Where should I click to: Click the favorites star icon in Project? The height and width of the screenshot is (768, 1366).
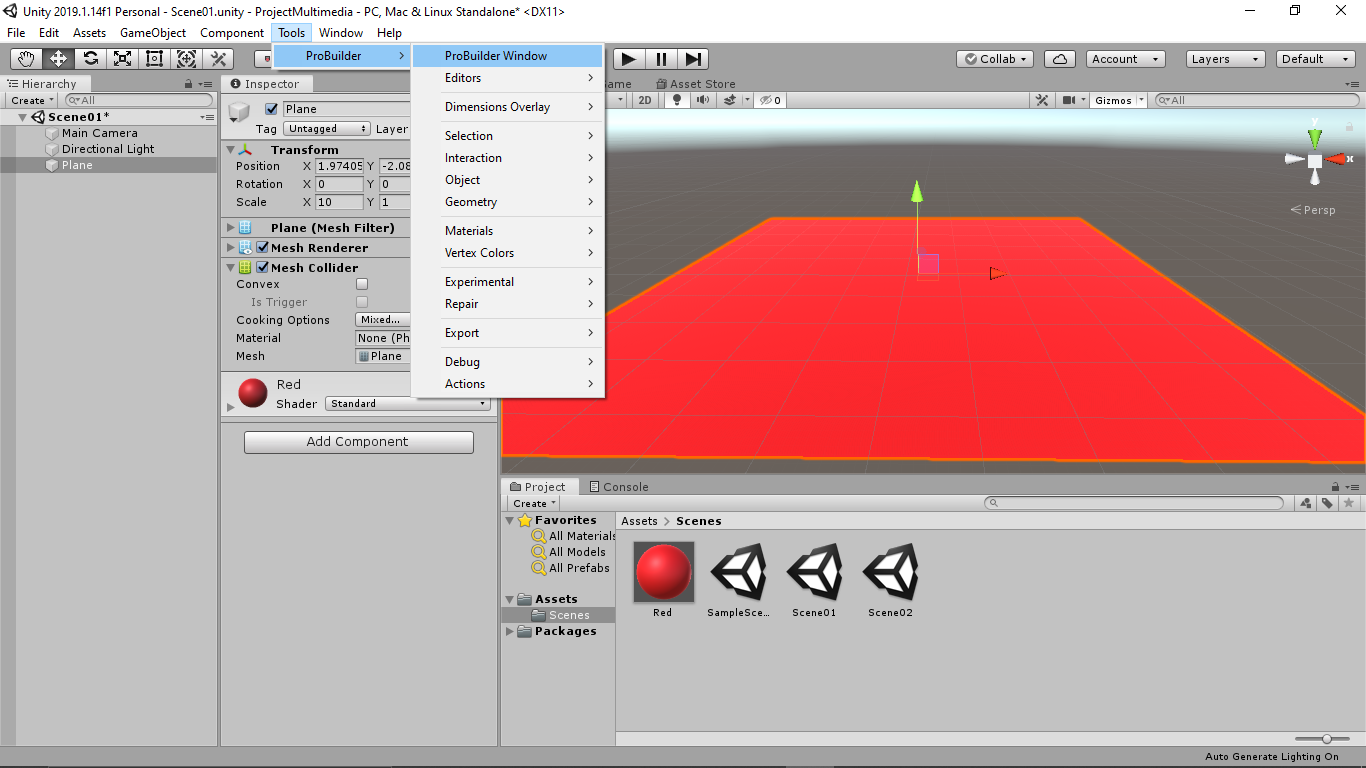(x=1348, y=503)
